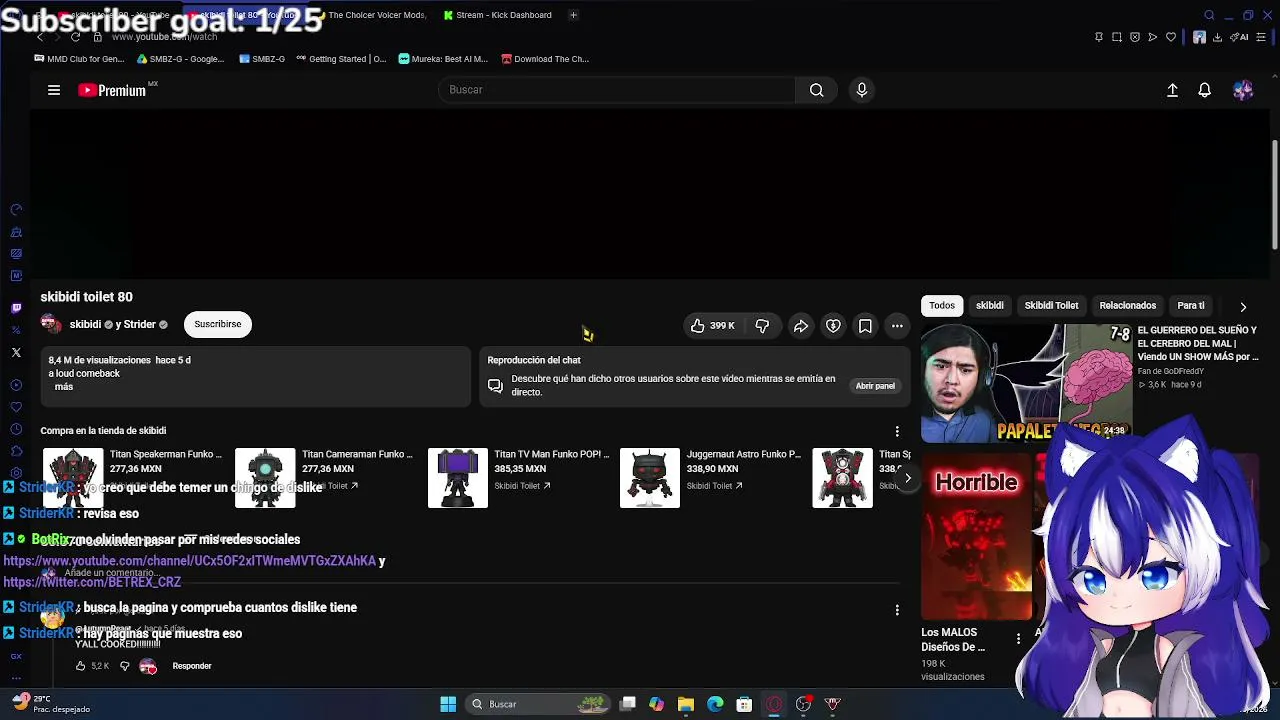This screenshot has width=1280, height=720.
Task: Open the store shelf three-dot menu
Action: coord(897,431)
